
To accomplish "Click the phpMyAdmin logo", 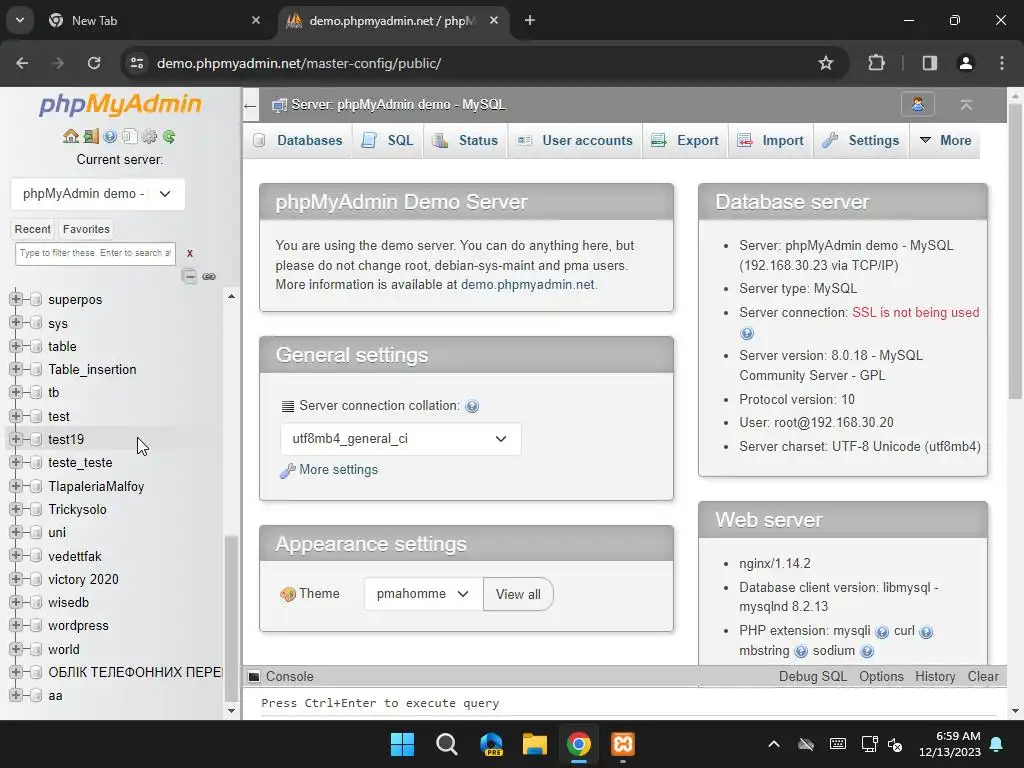I will [x=120, y=104].
